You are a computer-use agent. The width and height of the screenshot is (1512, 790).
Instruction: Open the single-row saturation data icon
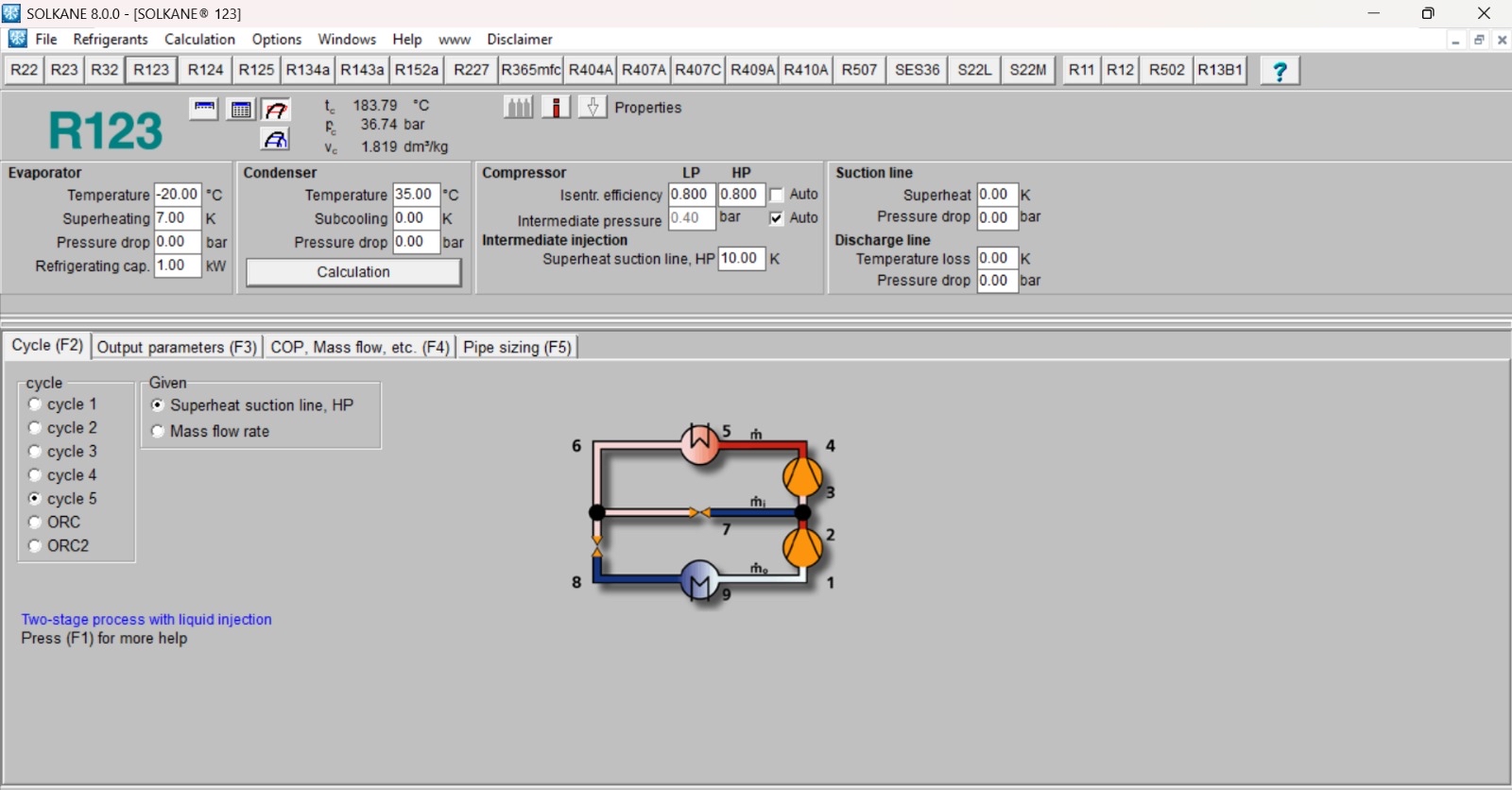204,109
